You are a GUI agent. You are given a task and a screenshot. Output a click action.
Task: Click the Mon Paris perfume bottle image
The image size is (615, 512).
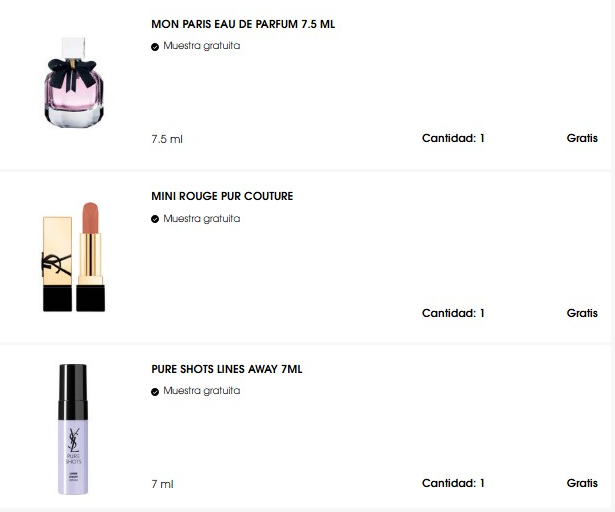[x=74, y=82]
